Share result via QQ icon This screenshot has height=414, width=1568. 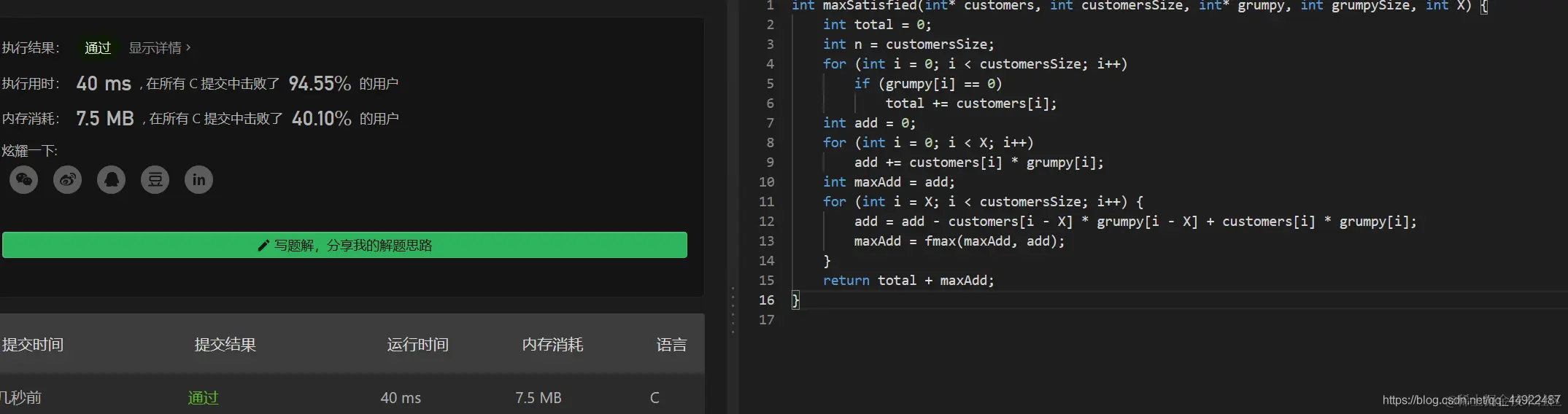point(112,179)
